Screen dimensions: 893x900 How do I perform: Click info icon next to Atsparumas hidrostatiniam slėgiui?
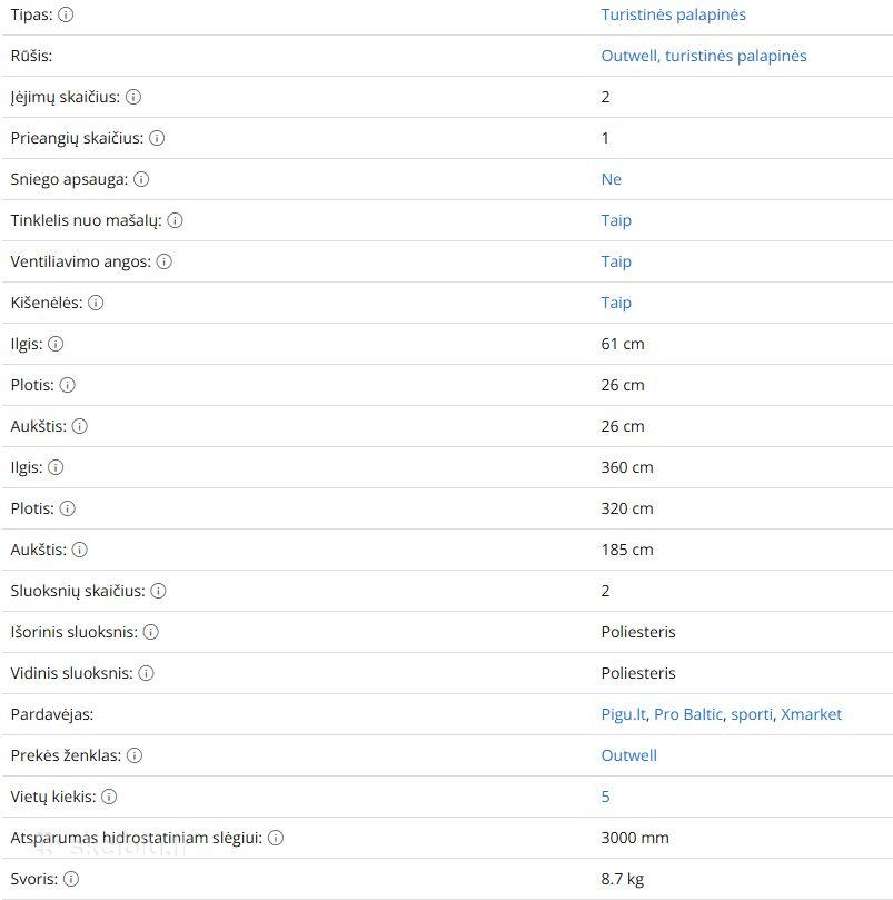coord(275,838)
